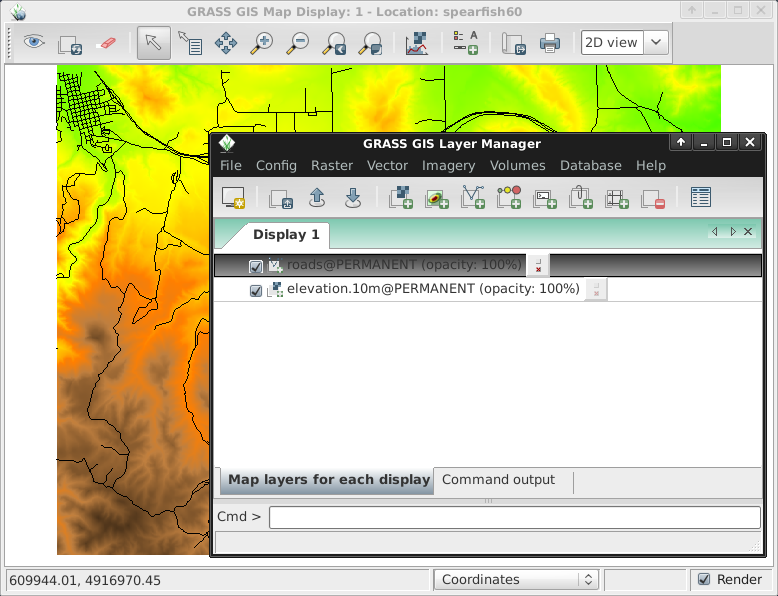Uncheck the roads@PERMANENT layer checkbox
The image size is (778, 596).
[256, 266]
